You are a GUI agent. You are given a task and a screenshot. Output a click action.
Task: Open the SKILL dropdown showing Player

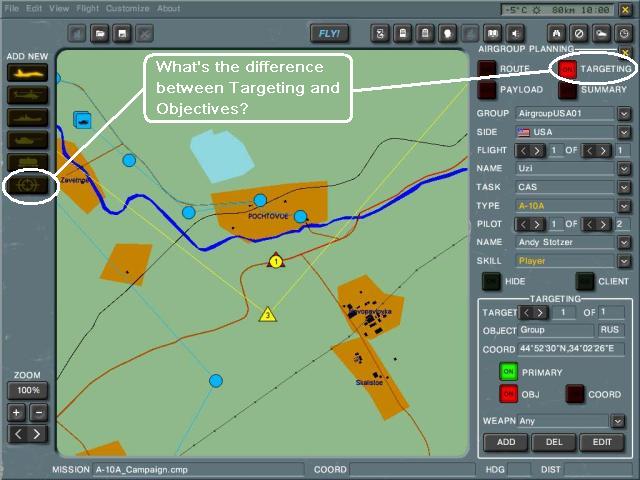(624, 260)
